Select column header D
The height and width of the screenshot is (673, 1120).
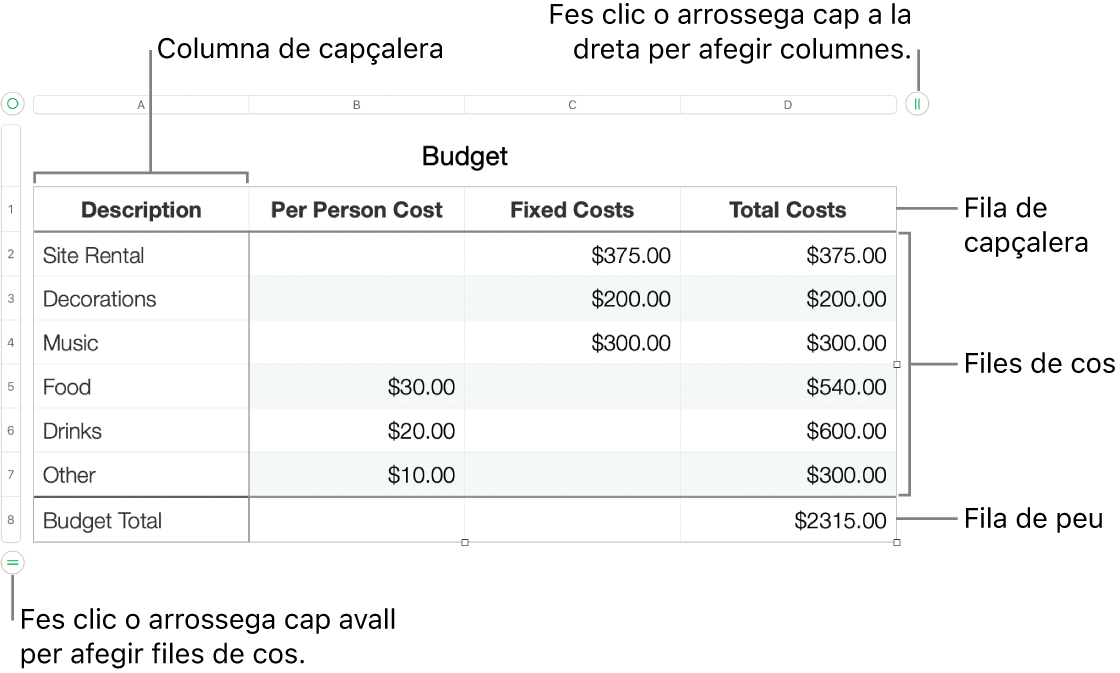click(788, 103)
